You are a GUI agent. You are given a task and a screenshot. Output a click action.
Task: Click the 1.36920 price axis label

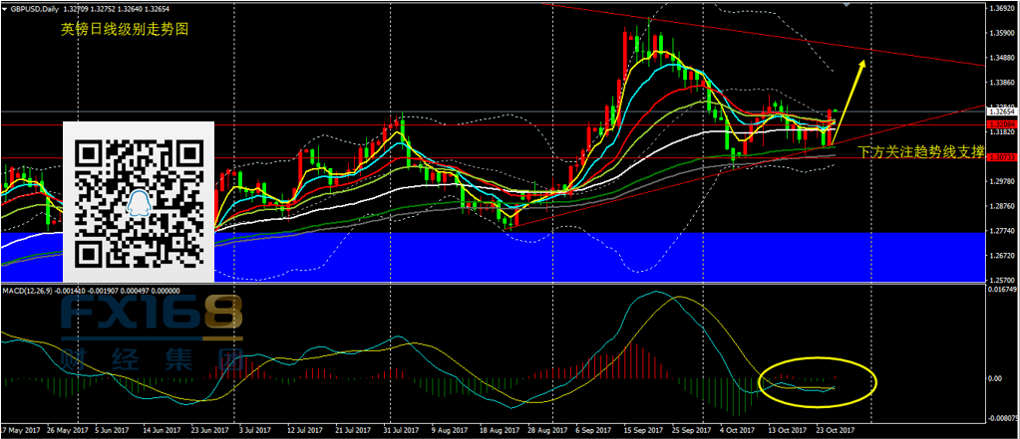pyautogui.click(x=1001, y=8)
